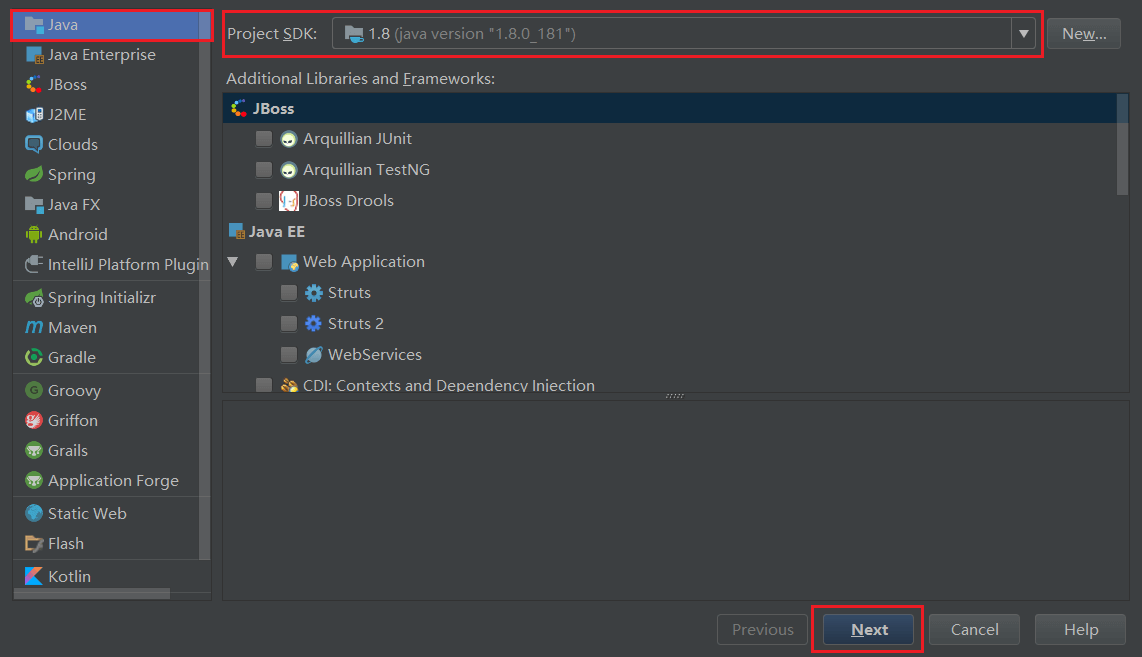This screenshot has height=657, width=1142.
Task: Click the JBoss header icon in frameworks
Action: 238,109
